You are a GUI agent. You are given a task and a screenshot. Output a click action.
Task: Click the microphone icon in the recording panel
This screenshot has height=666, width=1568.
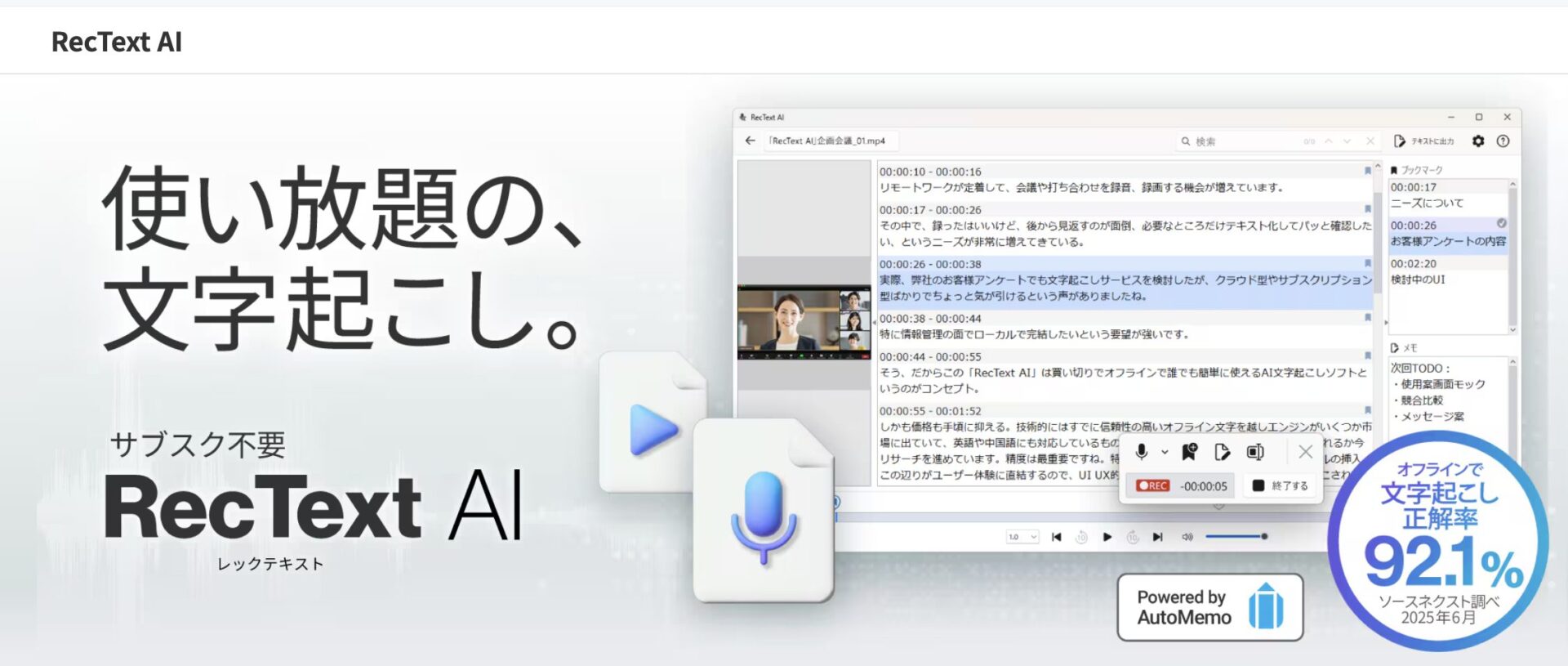(x=1142, y=451)
